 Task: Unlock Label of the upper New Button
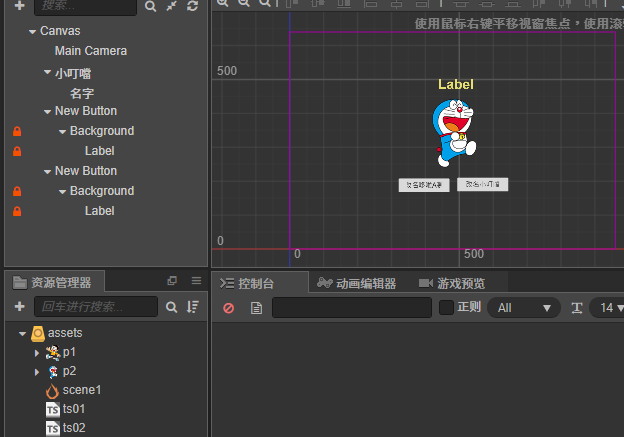click(x=17, y=151)
